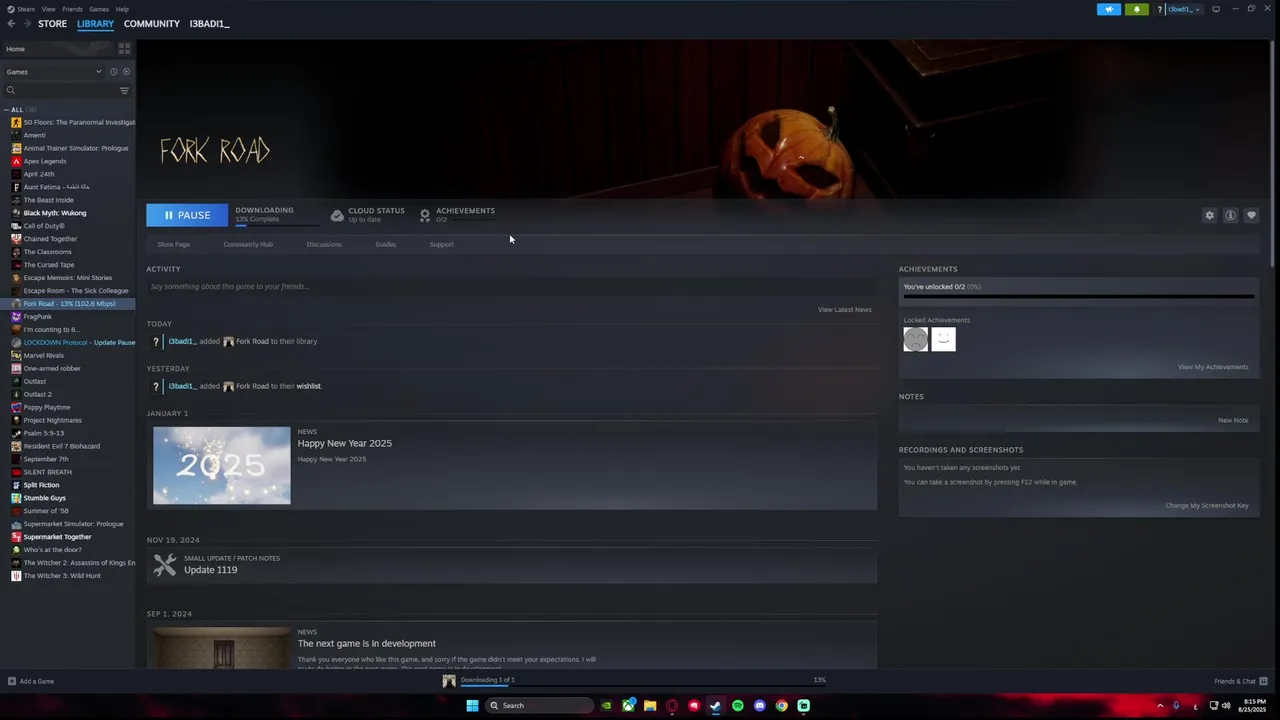Open the Support link
The height and width of the screenshot is (720, 1280).
tap(441, 244)
